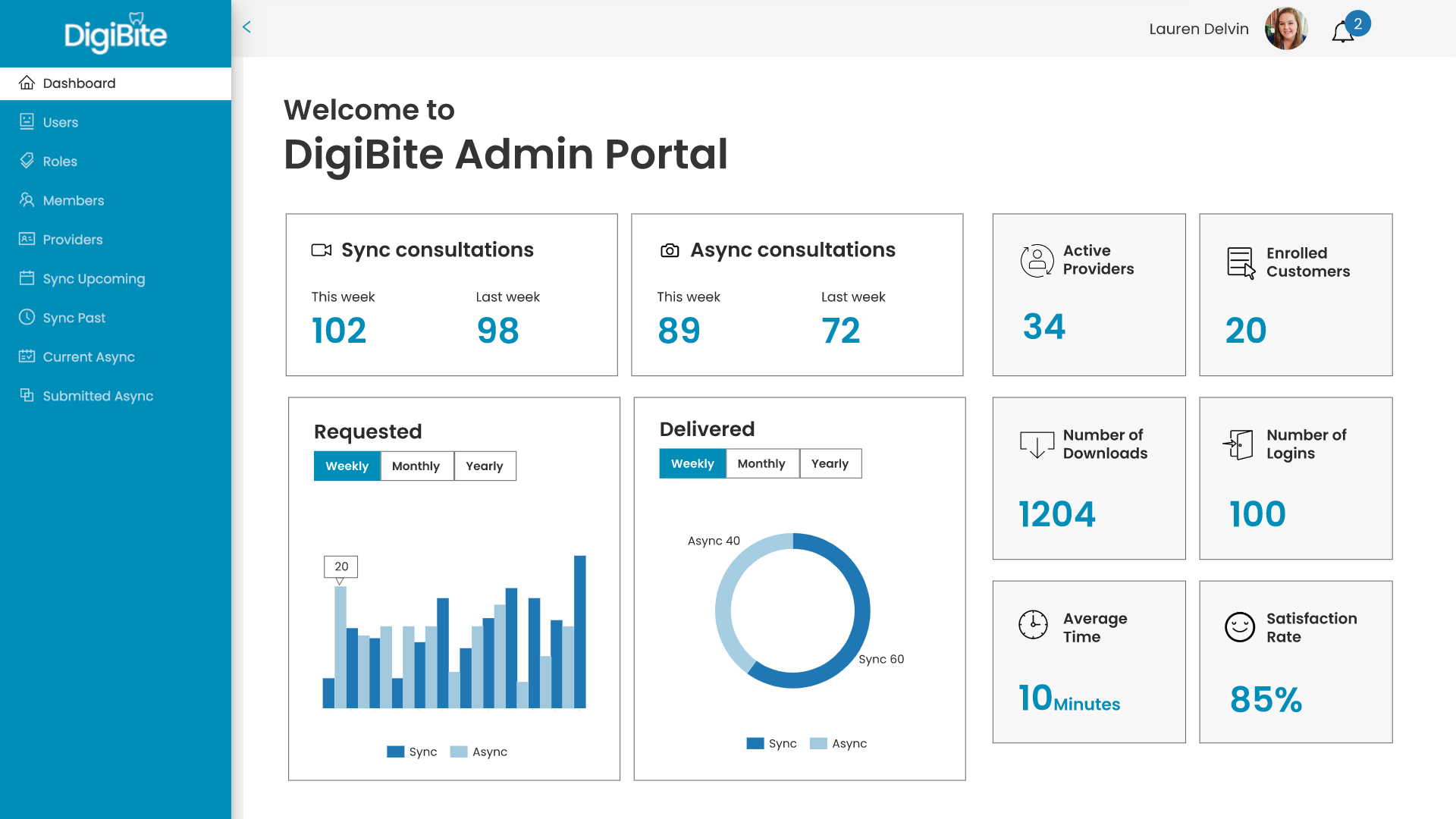Click the Sync legend swatch under Requested chart

coord(396,752)
